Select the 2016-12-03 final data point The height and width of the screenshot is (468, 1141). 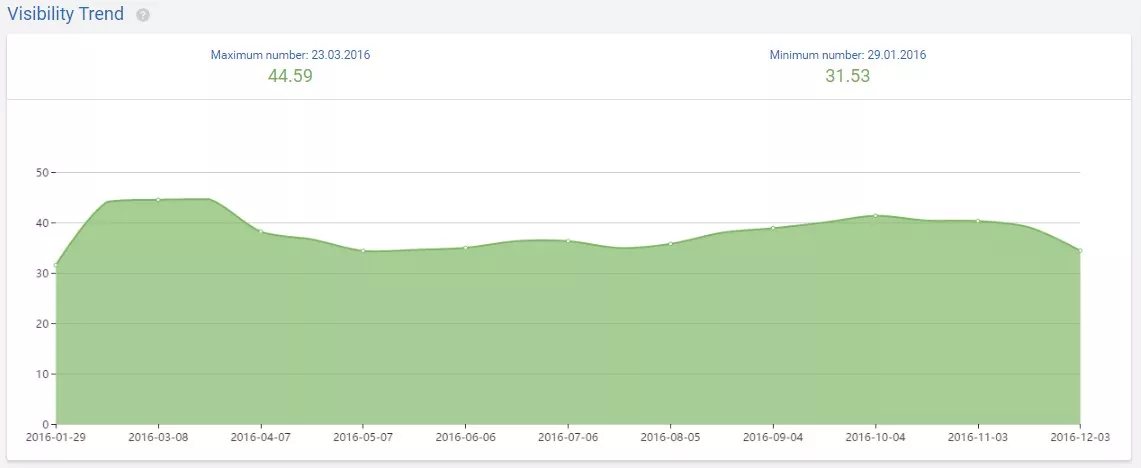pyautogui.click(x=1080, y=250)
